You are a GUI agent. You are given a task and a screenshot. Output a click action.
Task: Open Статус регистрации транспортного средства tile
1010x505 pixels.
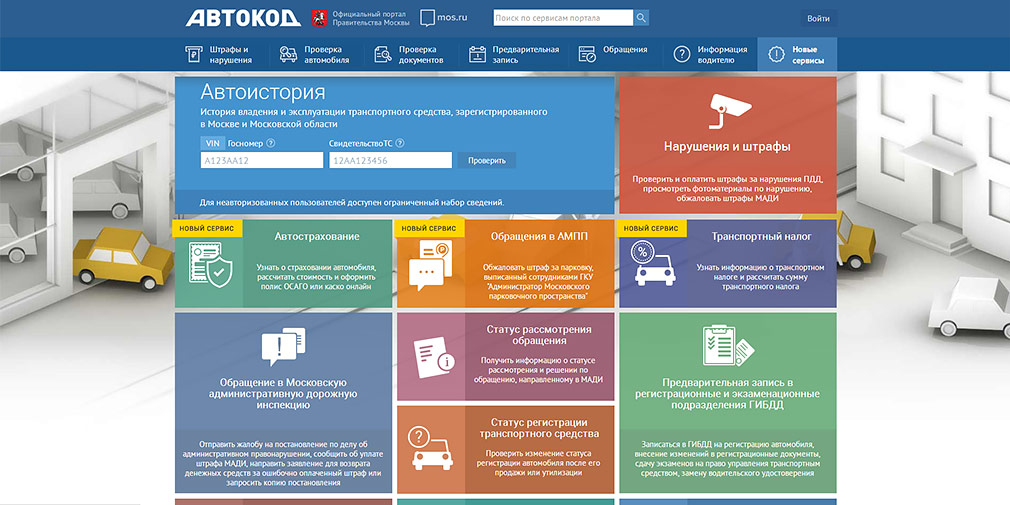click(506, 449)
